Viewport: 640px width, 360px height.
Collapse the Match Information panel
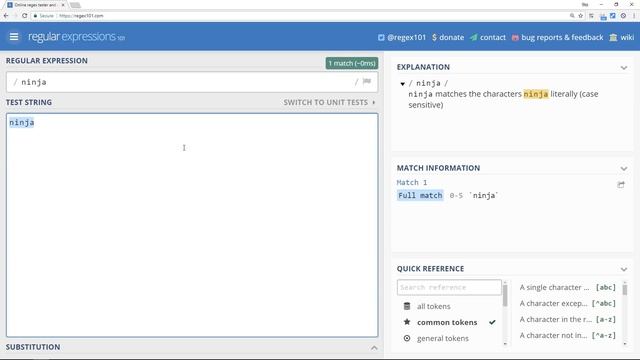pyautogui.click(x=624, y=169)
